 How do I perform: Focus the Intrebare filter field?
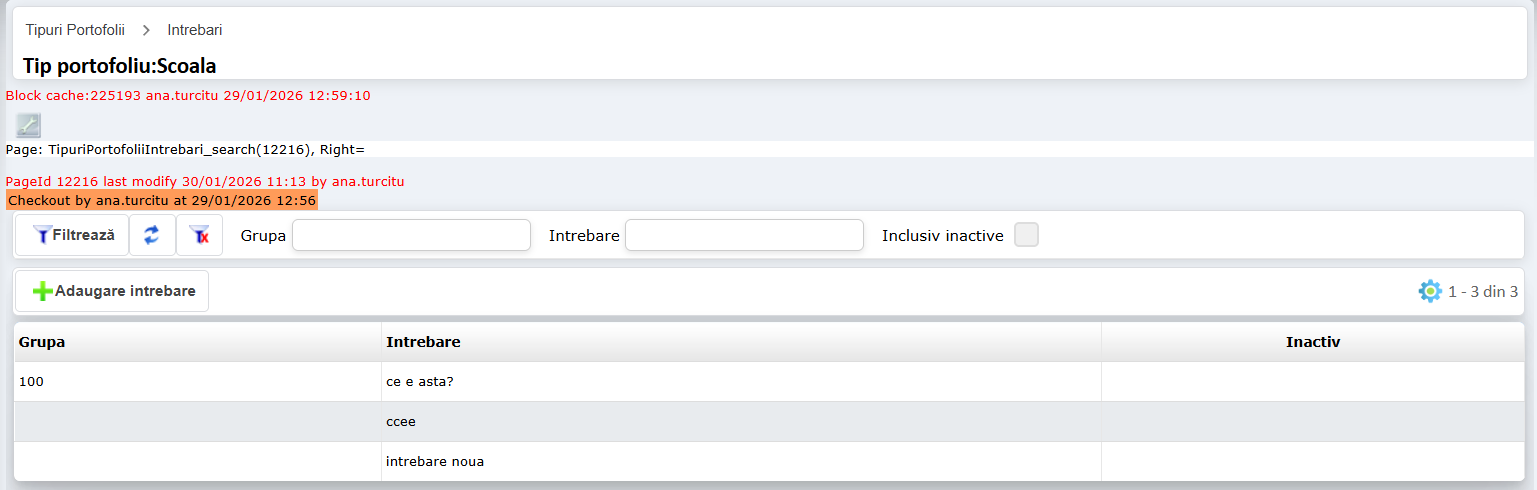point(744,235)
